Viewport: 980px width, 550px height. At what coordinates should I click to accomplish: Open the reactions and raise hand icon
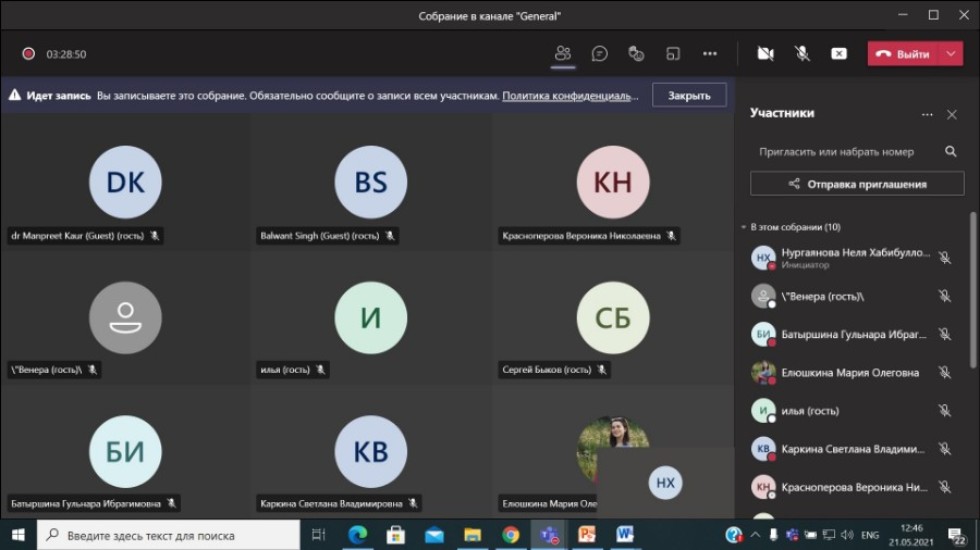[x=636, y=54]
